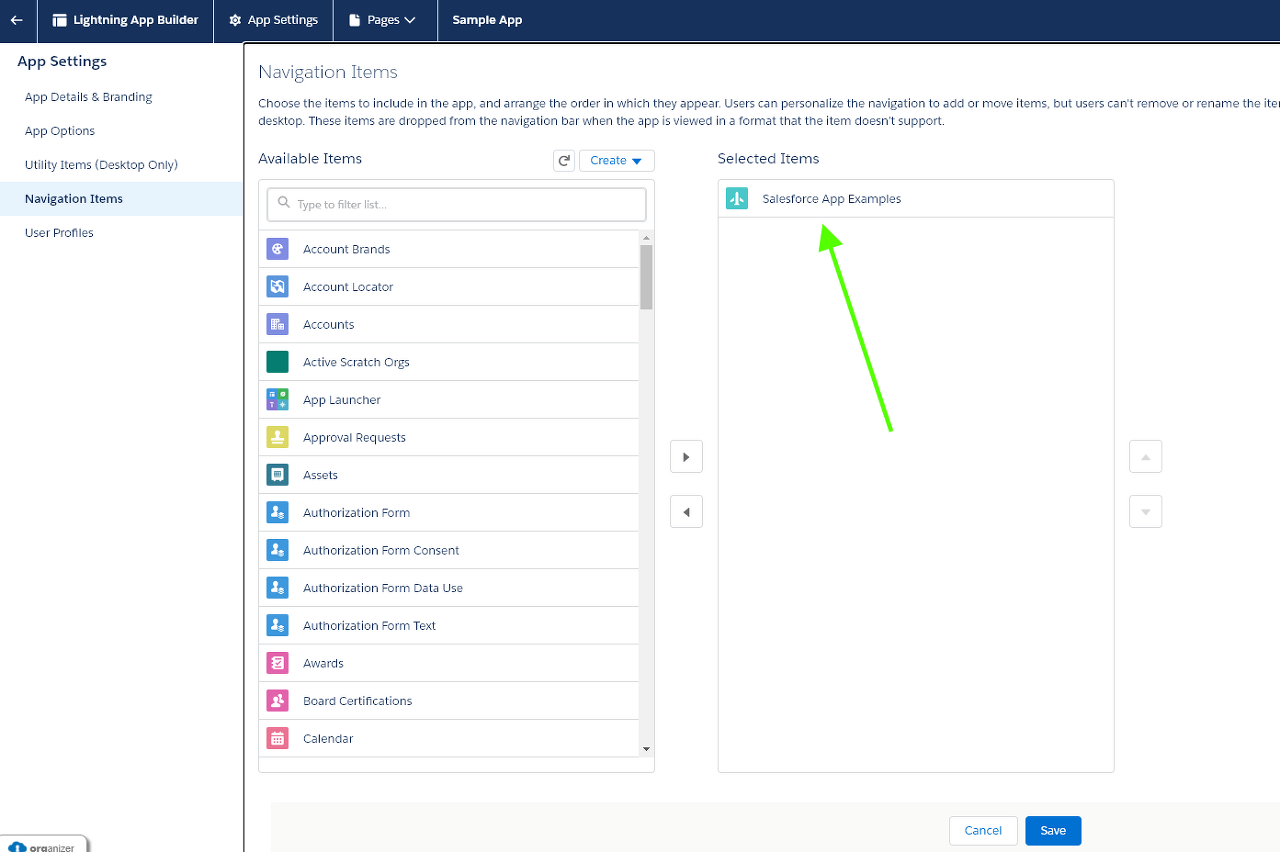Select Authorization Form Consent text
This screenshot has height=852, width=1280.
tap(381, 550)
